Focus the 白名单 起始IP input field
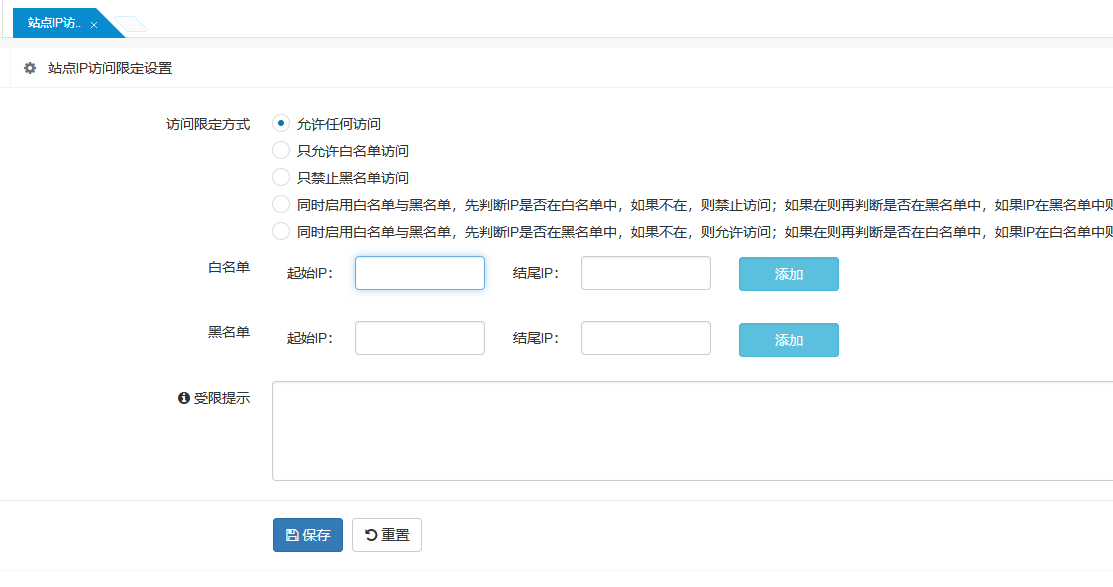This screenshot has height=587, width=1113. pyautogui.click(x=419, y=273)
